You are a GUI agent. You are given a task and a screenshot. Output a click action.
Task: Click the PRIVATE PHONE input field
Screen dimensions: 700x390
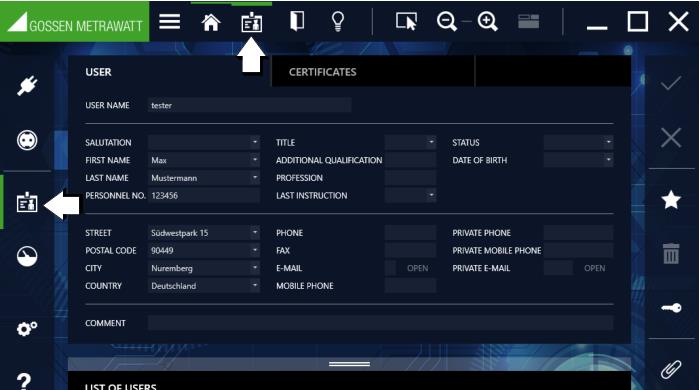pyautogui.click(x=579, y=232)
